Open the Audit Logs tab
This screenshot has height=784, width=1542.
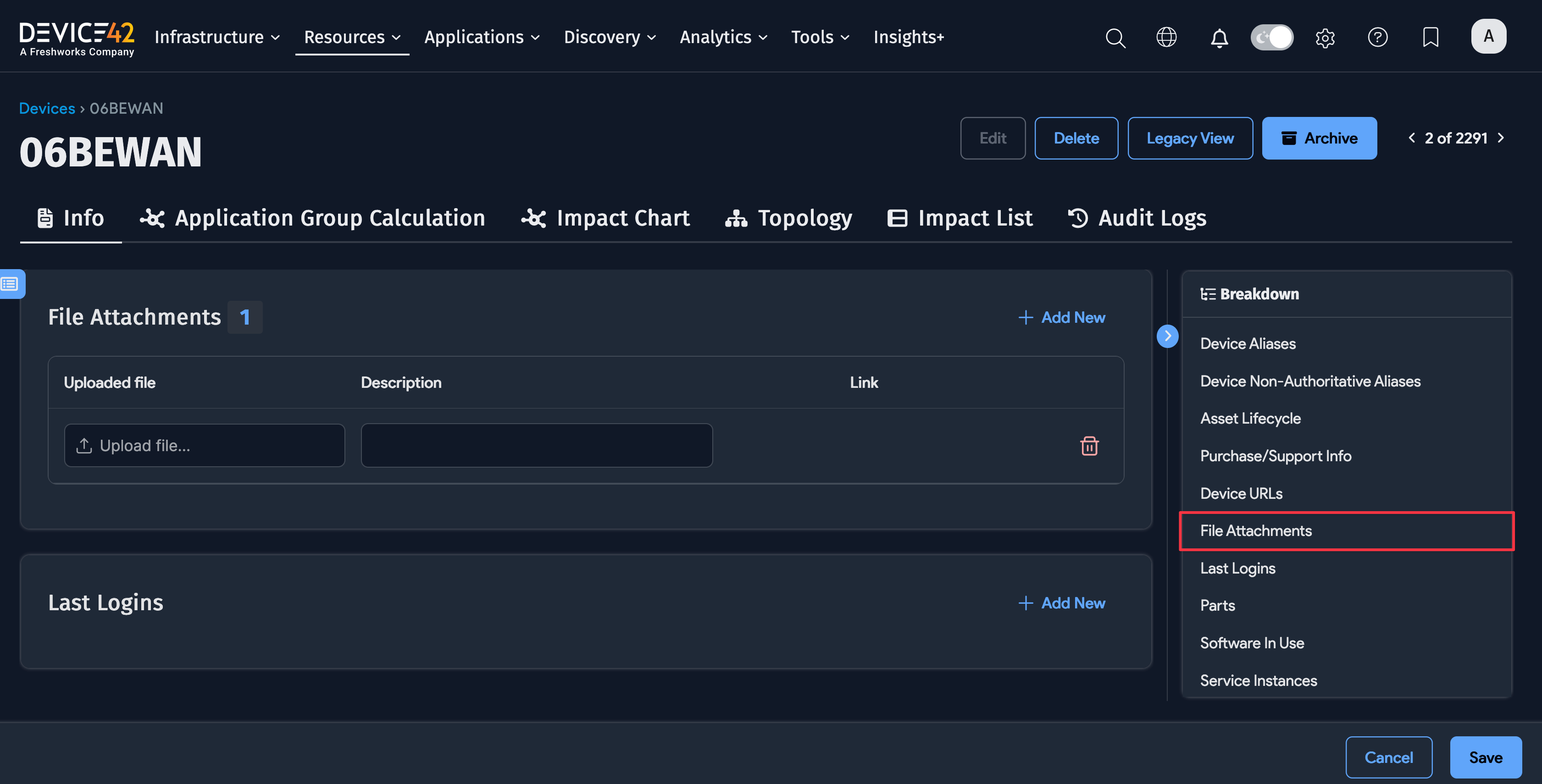pyautogui.click(x=1137, y=218)
